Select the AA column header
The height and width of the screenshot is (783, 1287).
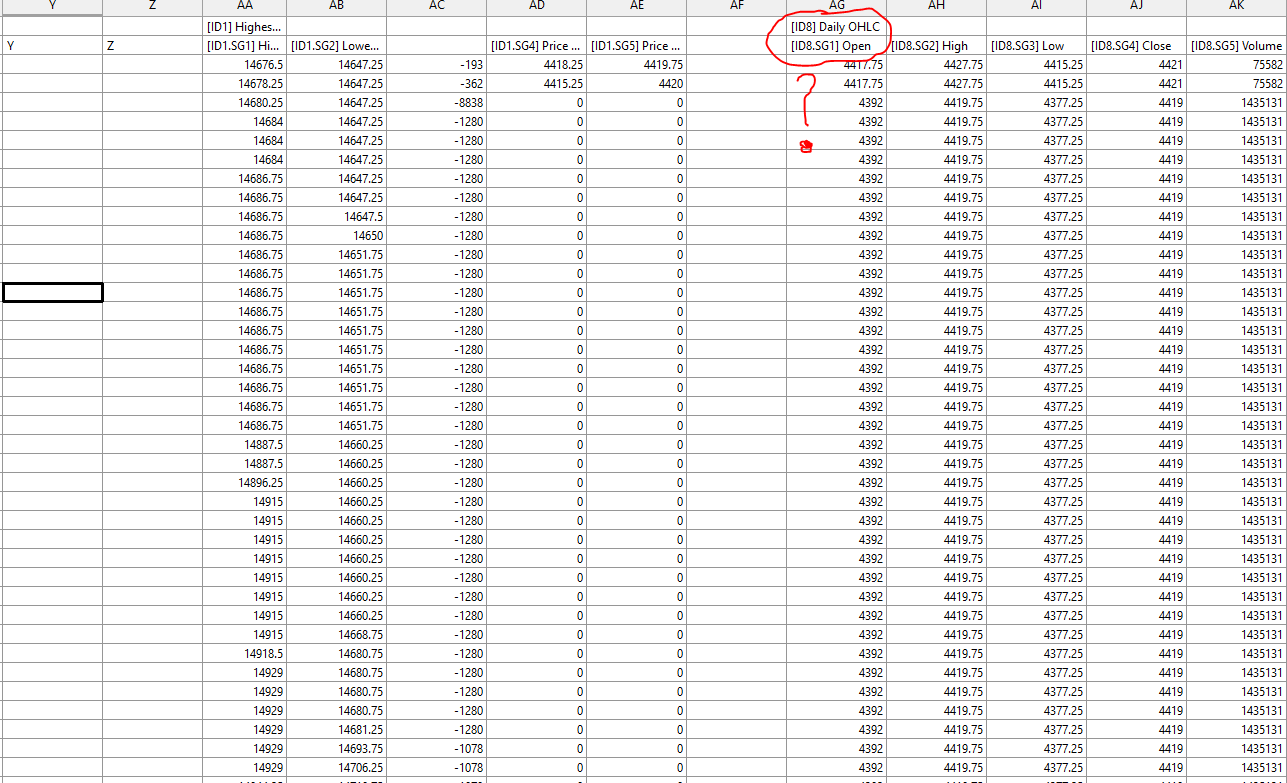pos(244,7)
